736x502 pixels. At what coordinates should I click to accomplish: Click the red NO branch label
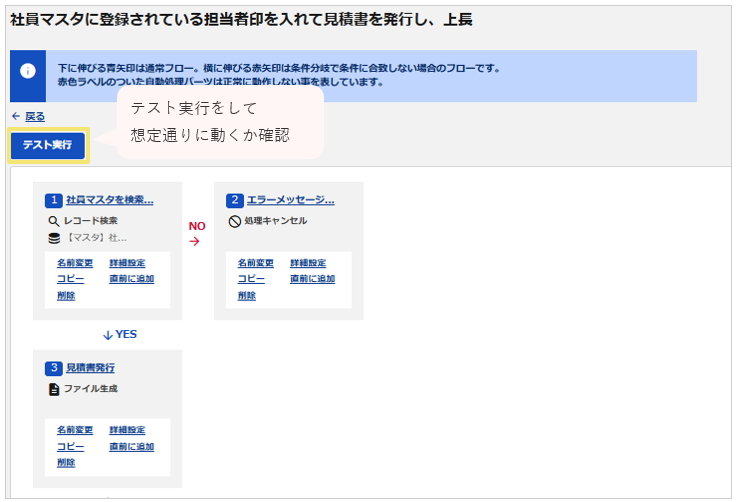click(197, 226)
